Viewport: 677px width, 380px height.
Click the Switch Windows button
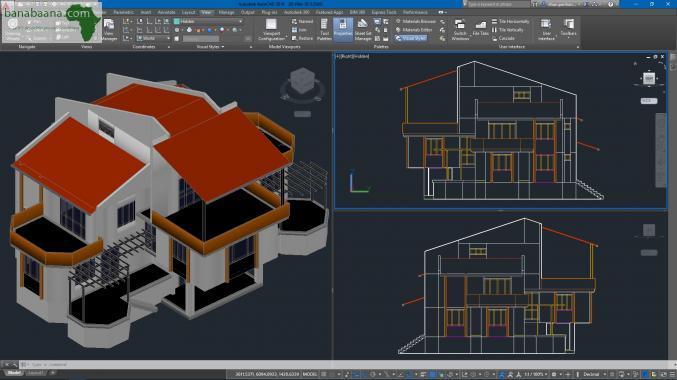click(460, 30)
